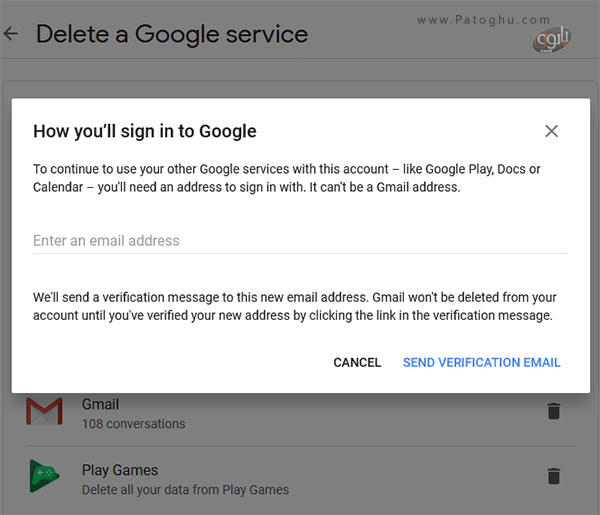Screen dimensions: 600x515
Task: Click the '108 conversations' text
Action: pyautogui.click(x=134, y=424)
